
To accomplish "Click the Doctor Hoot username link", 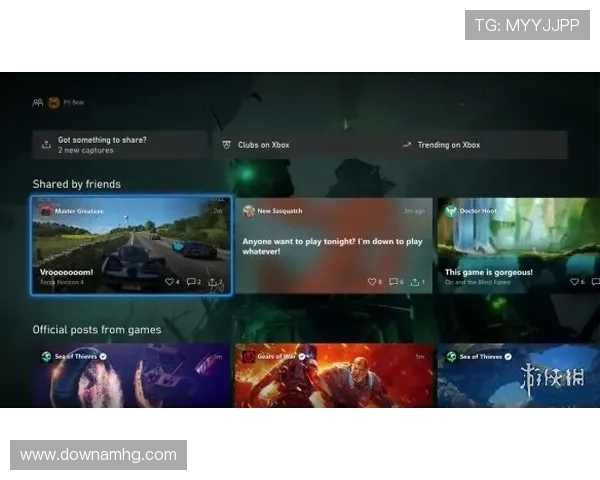I will (x=478, y=211).
